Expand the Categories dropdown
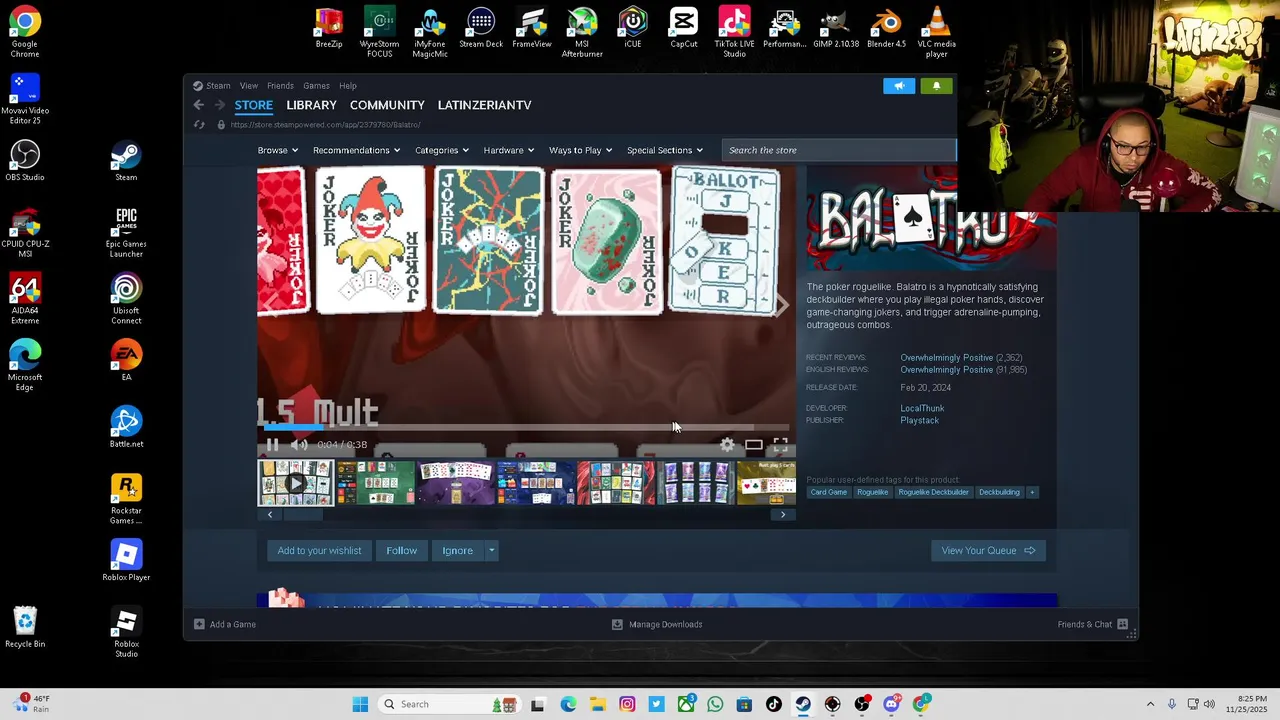1280x720 pixels. click(x=442, y=150)
